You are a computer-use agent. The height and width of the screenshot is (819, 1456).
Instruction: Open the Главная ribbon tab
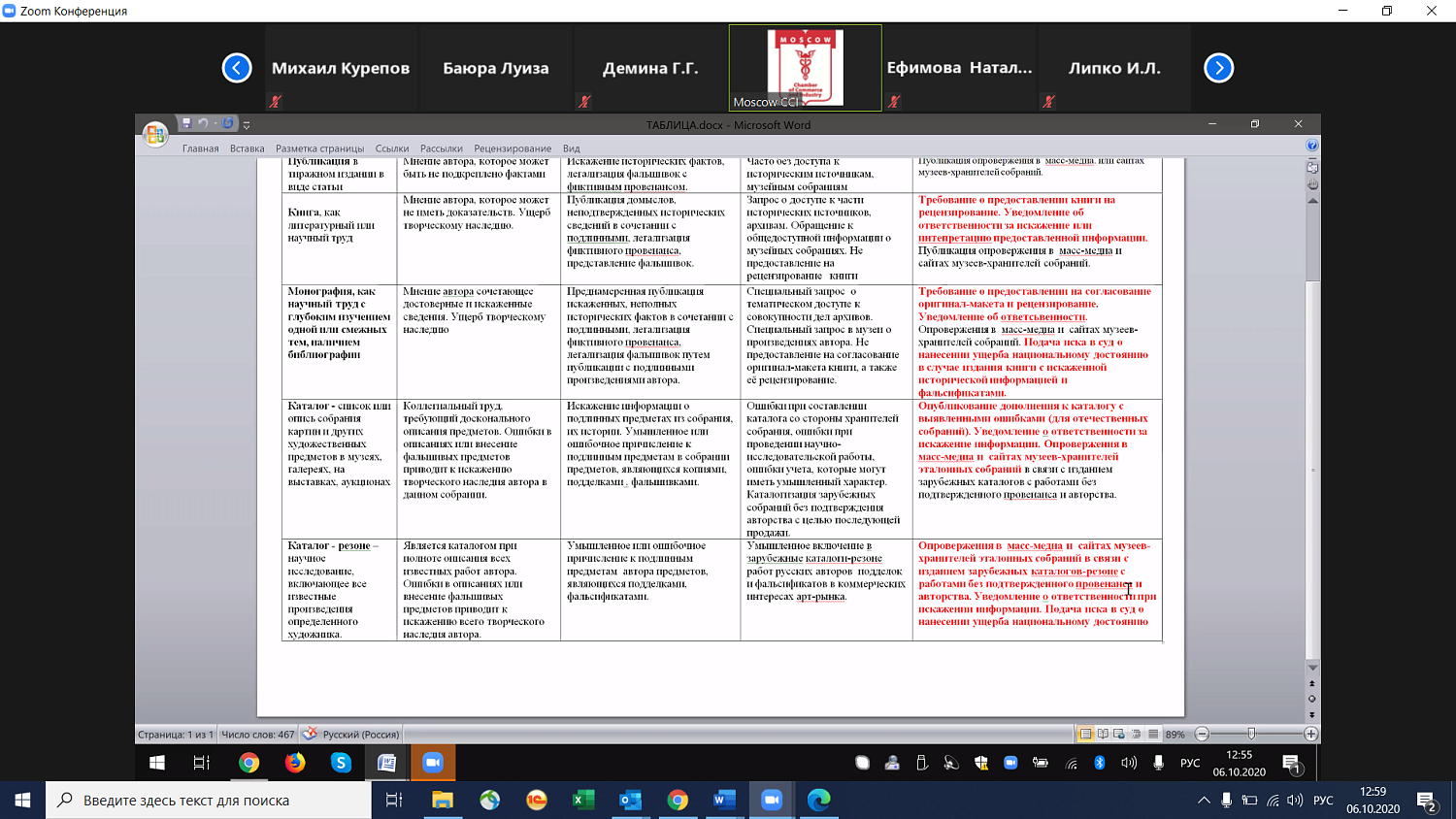pyautogui.click(x=201, y=148)
